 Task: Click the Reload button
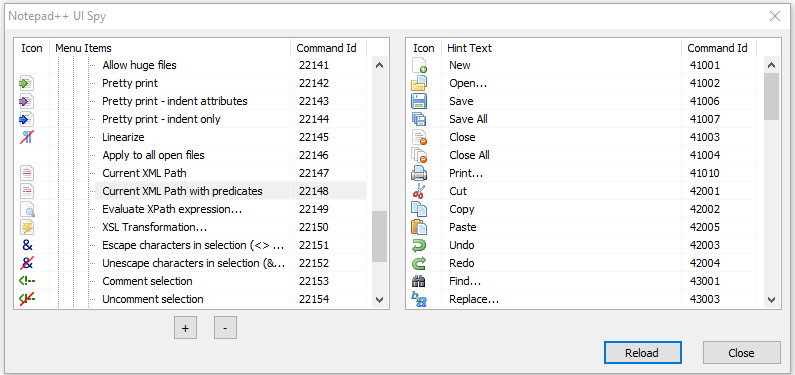[x=642, y=353]
